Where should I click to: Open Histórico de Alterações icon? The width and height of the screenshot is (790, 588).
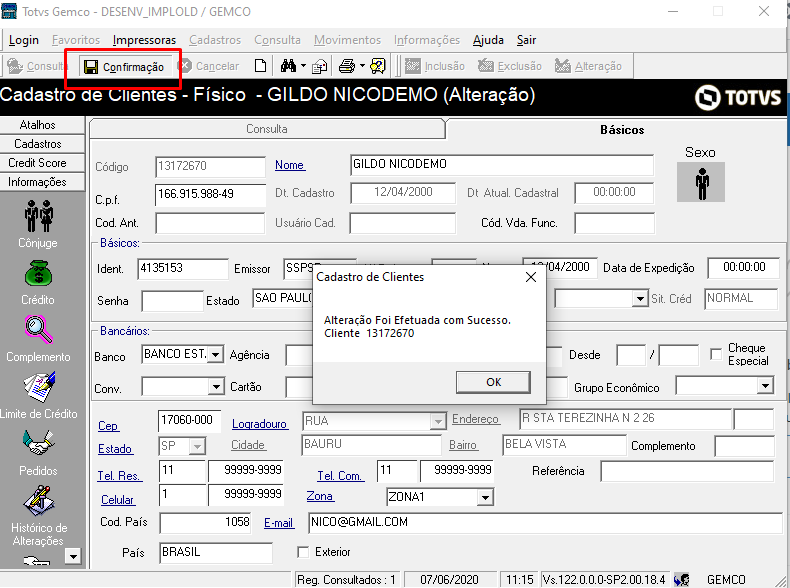(x=39, y=501)
